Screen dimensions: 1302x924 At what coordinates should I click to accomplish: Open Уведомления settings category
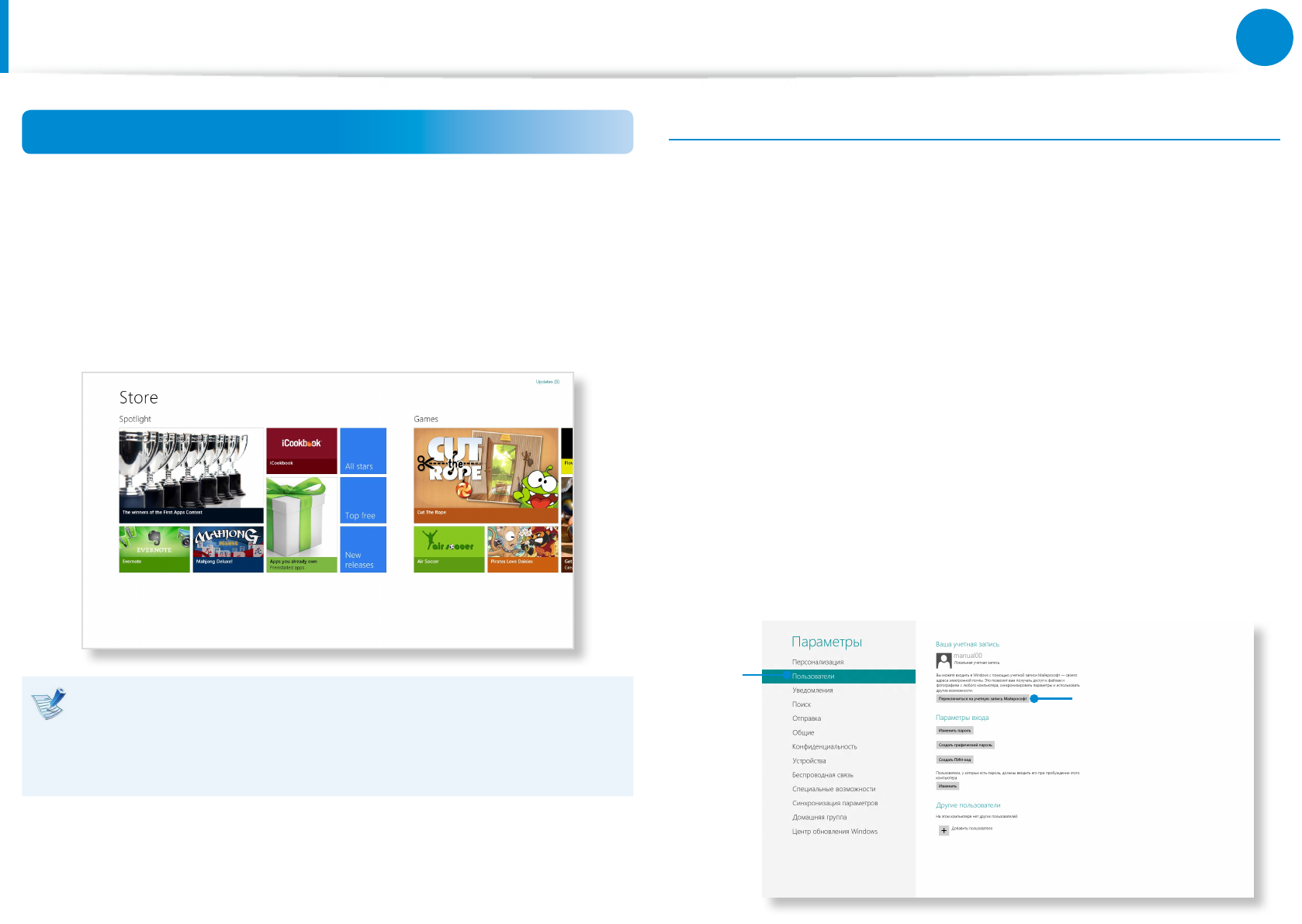click(812, 690)
